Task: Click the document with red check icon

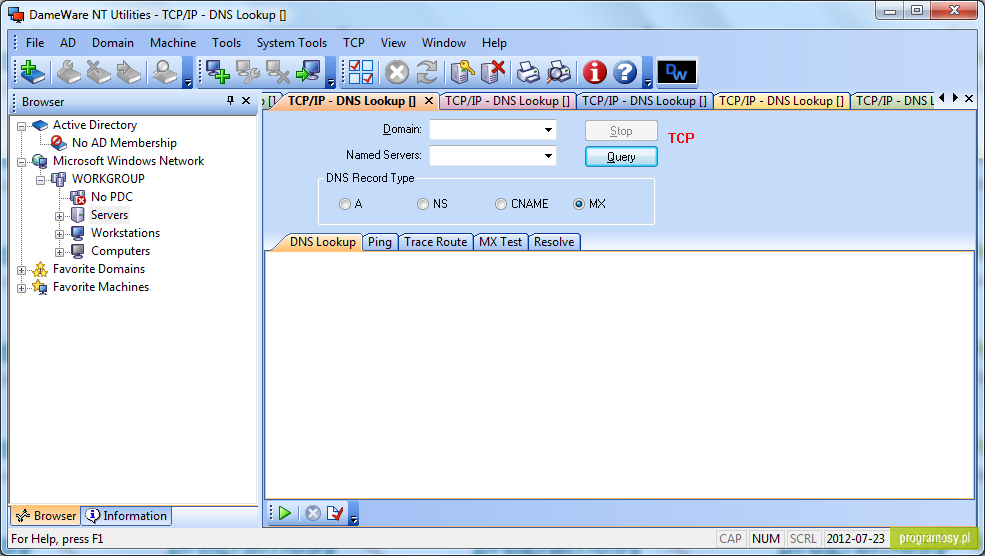Action: tap(335, 513)
